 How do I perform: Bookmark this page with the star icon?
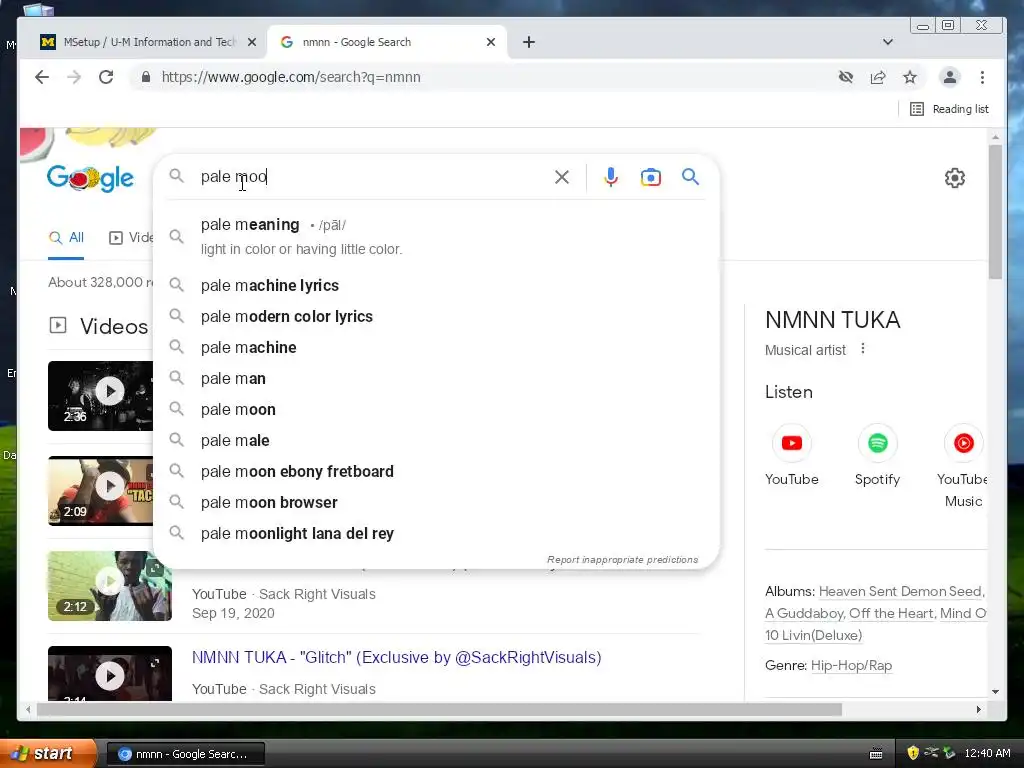(910, 77)
